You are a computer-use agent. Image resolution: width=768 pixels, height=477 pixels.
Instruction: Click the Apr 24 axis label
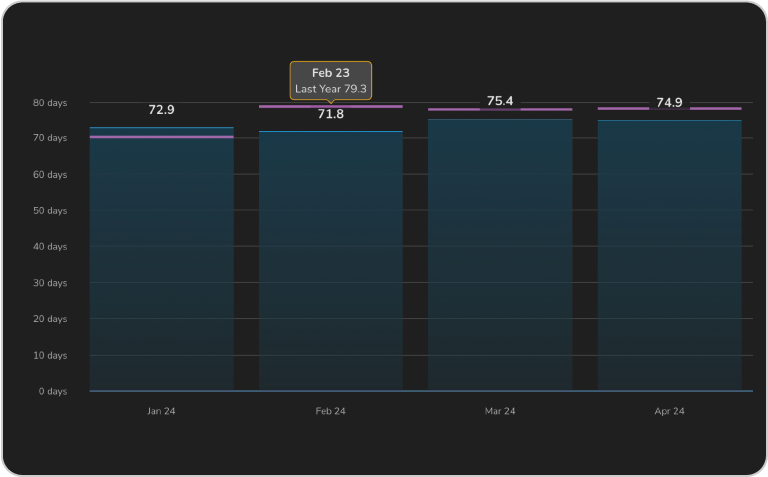pyautogui.click(x=669, y=411)
